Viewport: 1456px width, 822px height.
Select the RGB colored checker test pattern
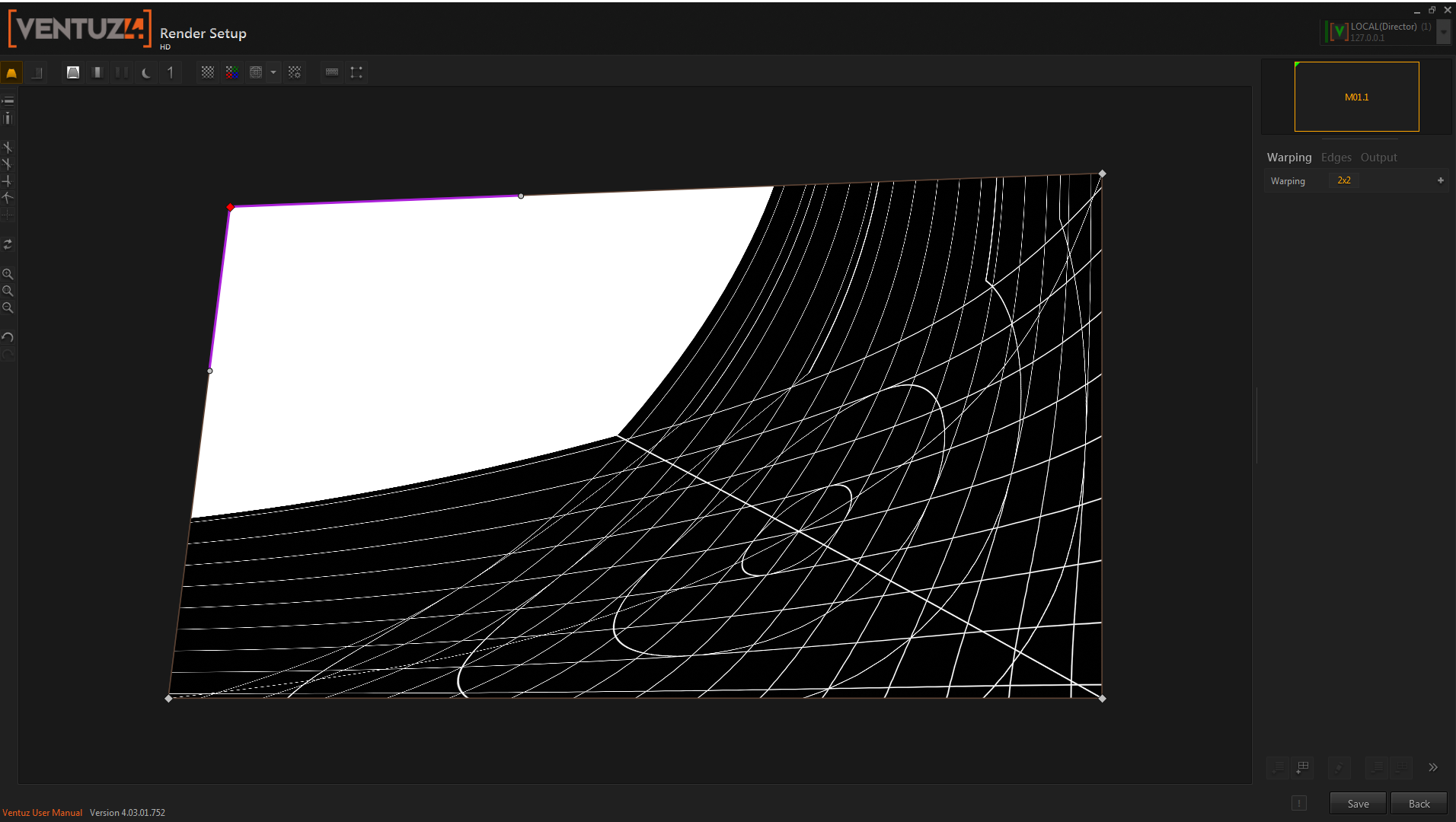(x=232, y=72)
